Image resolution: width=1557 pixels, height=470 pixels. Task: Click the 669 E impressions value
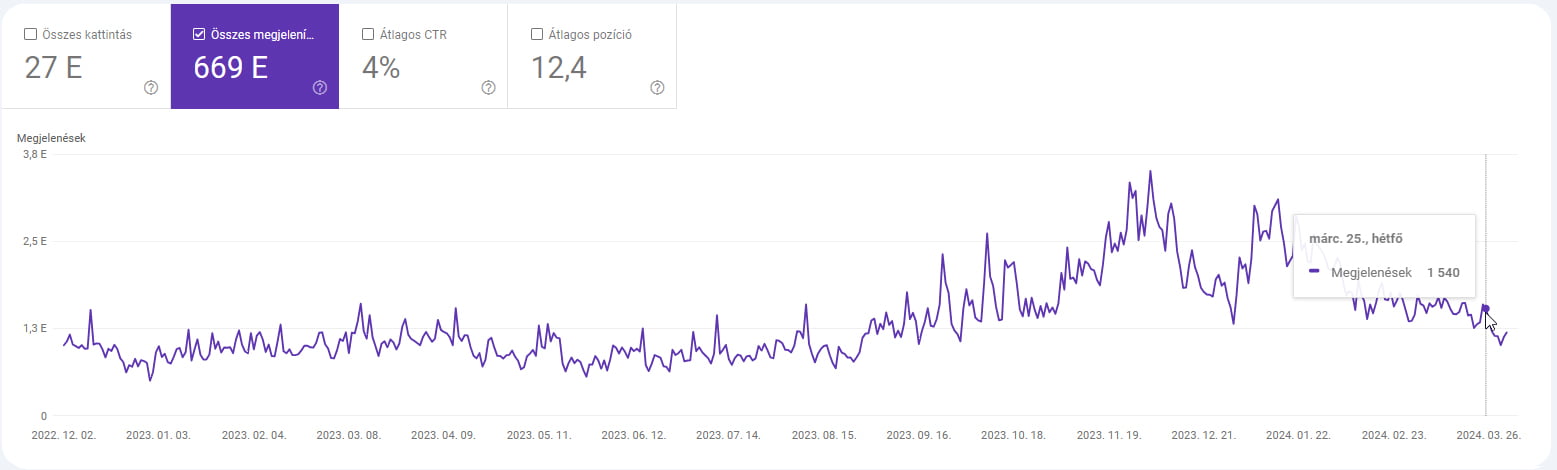[231, 67]
